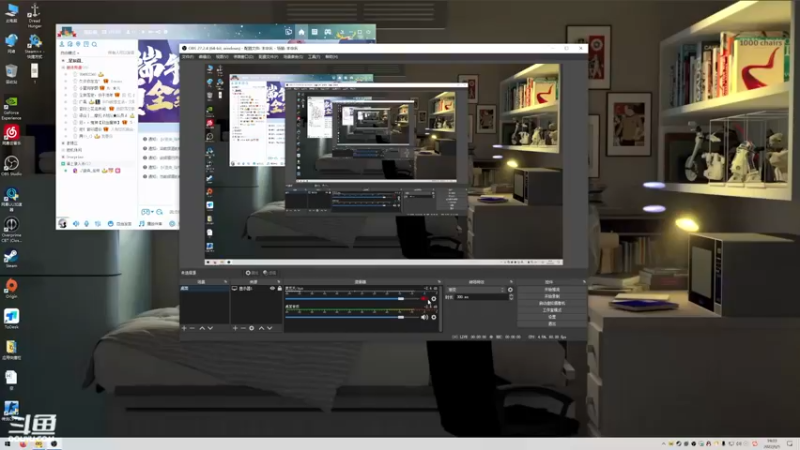The width and height of the screenshot is (800, 450).
Task: Unmute the red muted microphone speaker icon
Action: click(424, 299)
